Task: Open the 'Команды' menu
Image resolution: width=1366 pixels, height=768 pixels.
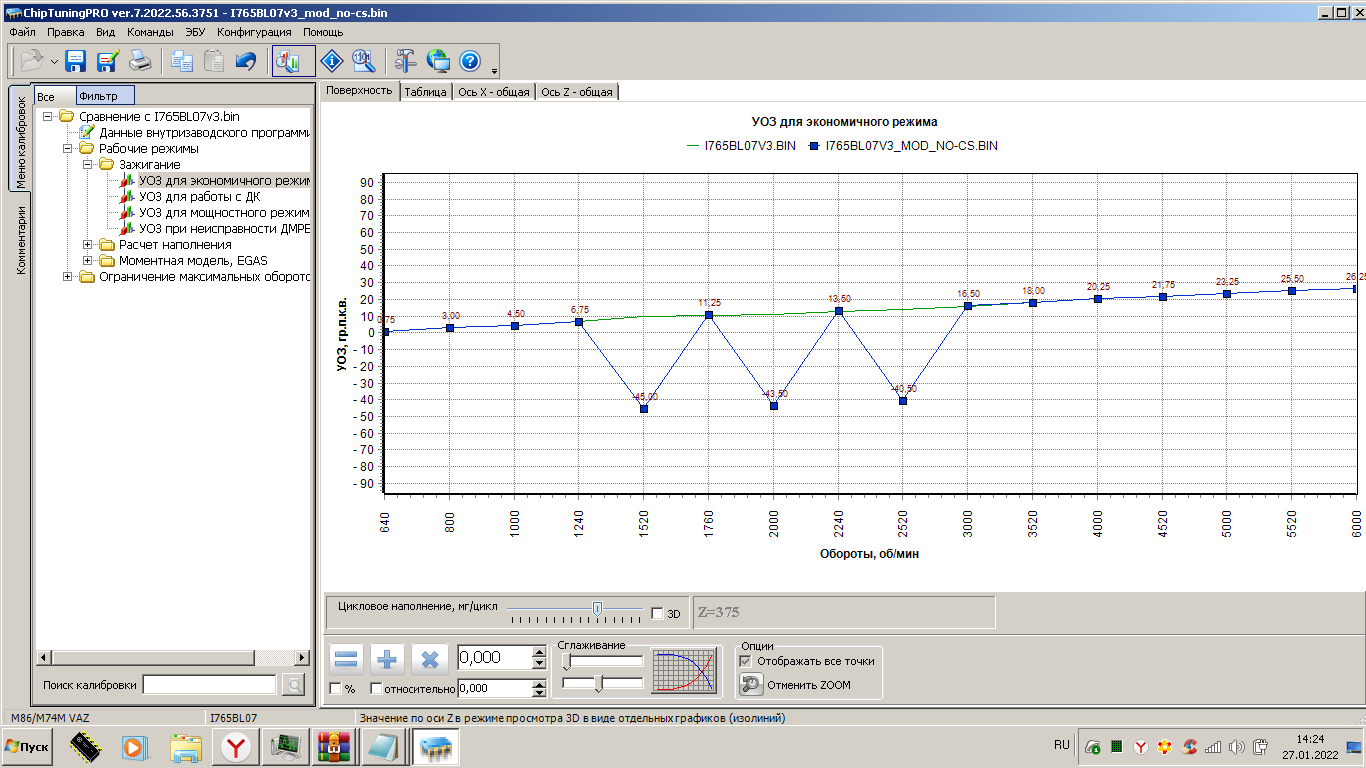Action: click(x=150, y=32)
